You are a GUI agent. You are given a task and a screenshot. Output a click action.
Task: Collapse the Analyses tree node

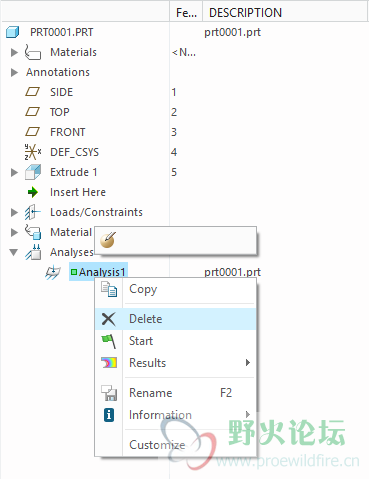14,252
